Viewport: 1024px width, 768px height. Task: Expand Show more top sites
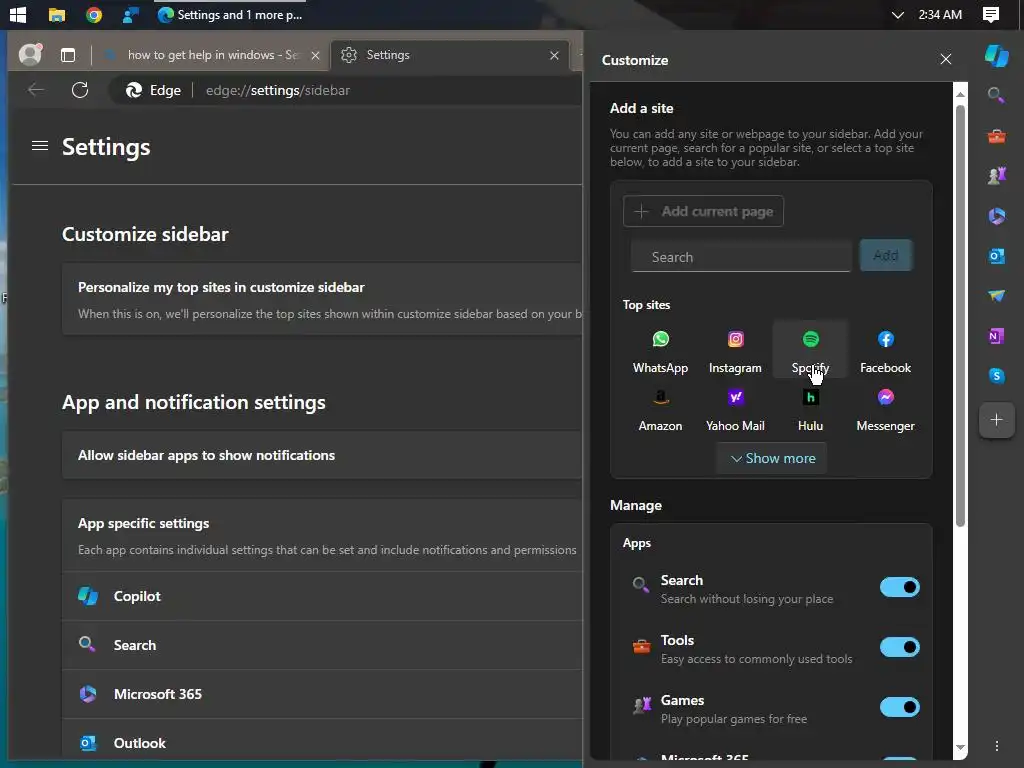click(x=773, y=458)
